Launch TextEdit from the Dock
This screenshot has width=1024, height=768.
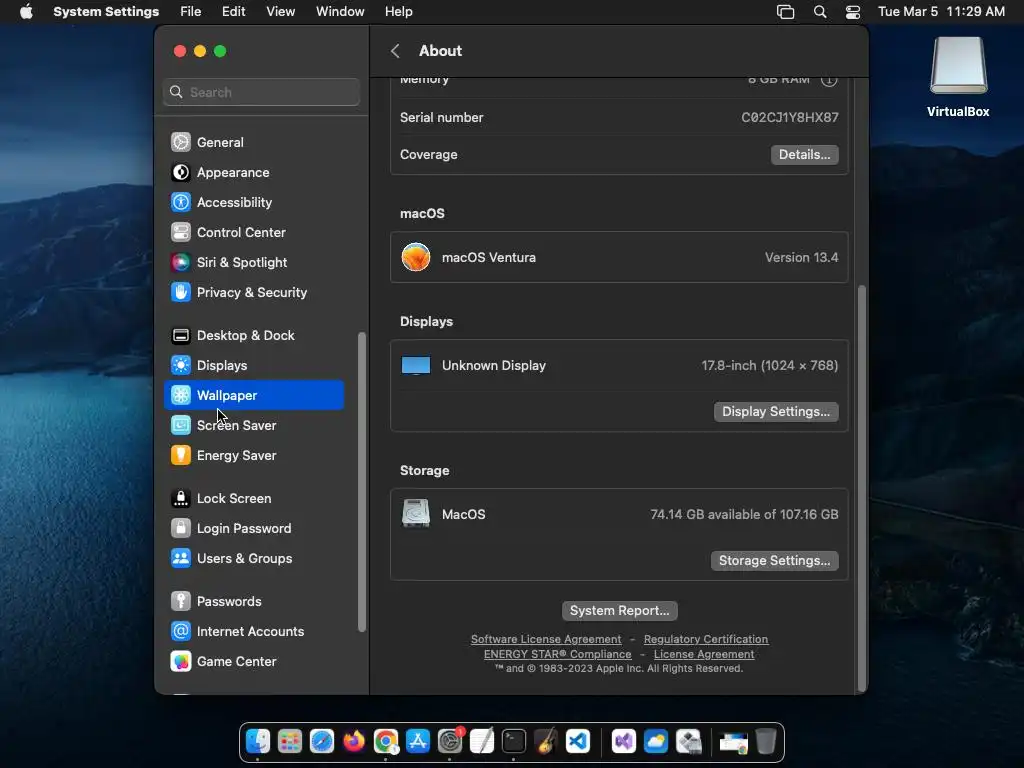point(482,741)
